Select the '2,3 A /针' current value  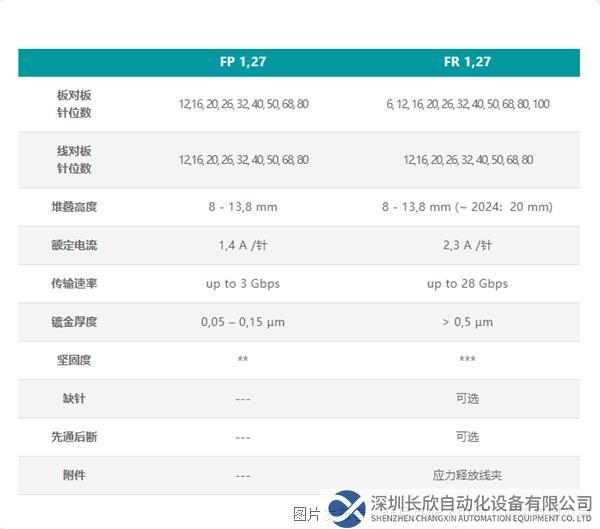[x=467, y=245]
